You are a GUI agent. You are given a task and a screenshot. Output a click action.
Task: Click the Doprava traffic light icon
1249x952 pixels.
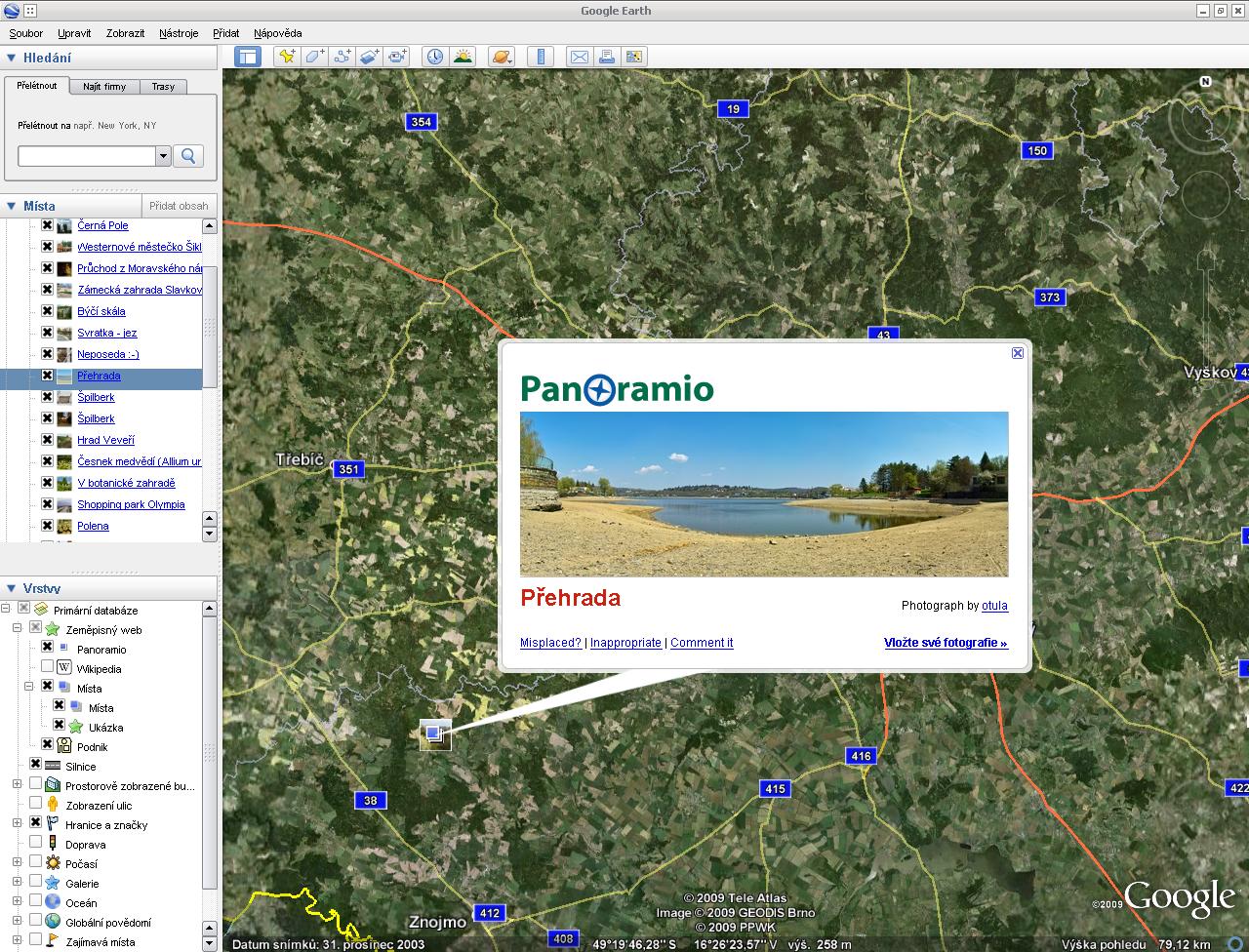(x=53, y=844)
